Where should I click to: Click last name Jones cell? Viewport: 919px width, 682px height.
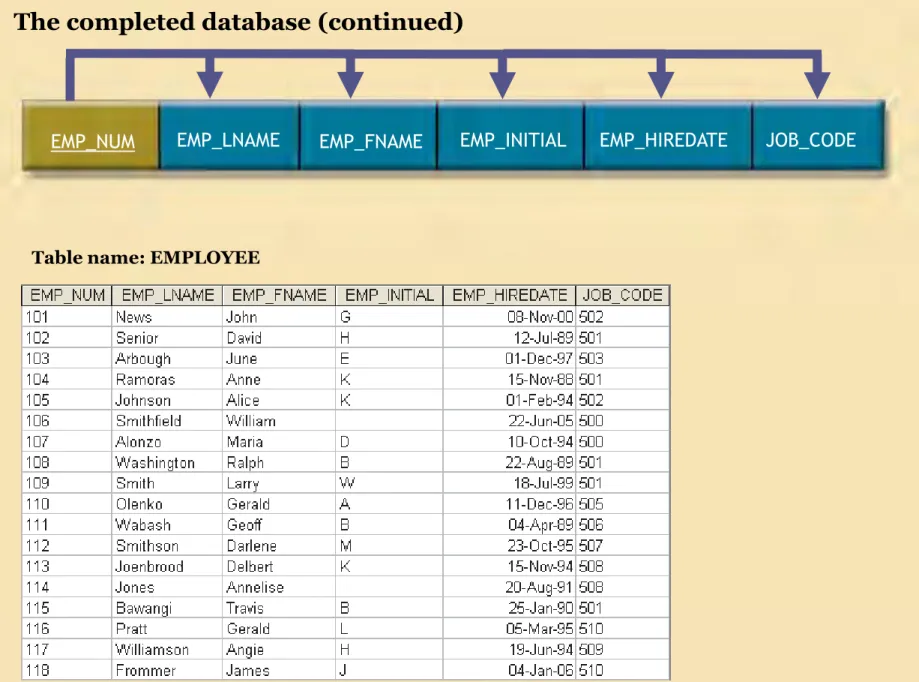167,588
